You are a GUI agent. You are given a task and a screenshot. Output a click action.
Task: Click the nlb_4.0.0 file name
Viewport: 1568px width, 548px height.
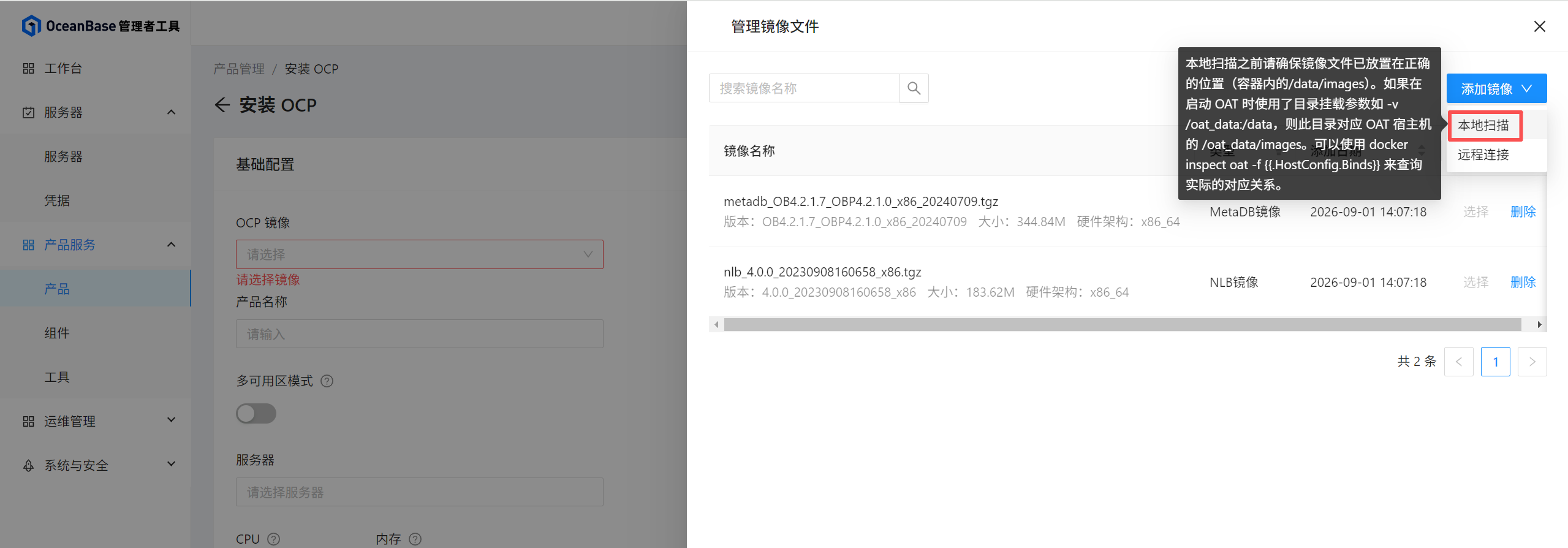[x=822, y=272]
